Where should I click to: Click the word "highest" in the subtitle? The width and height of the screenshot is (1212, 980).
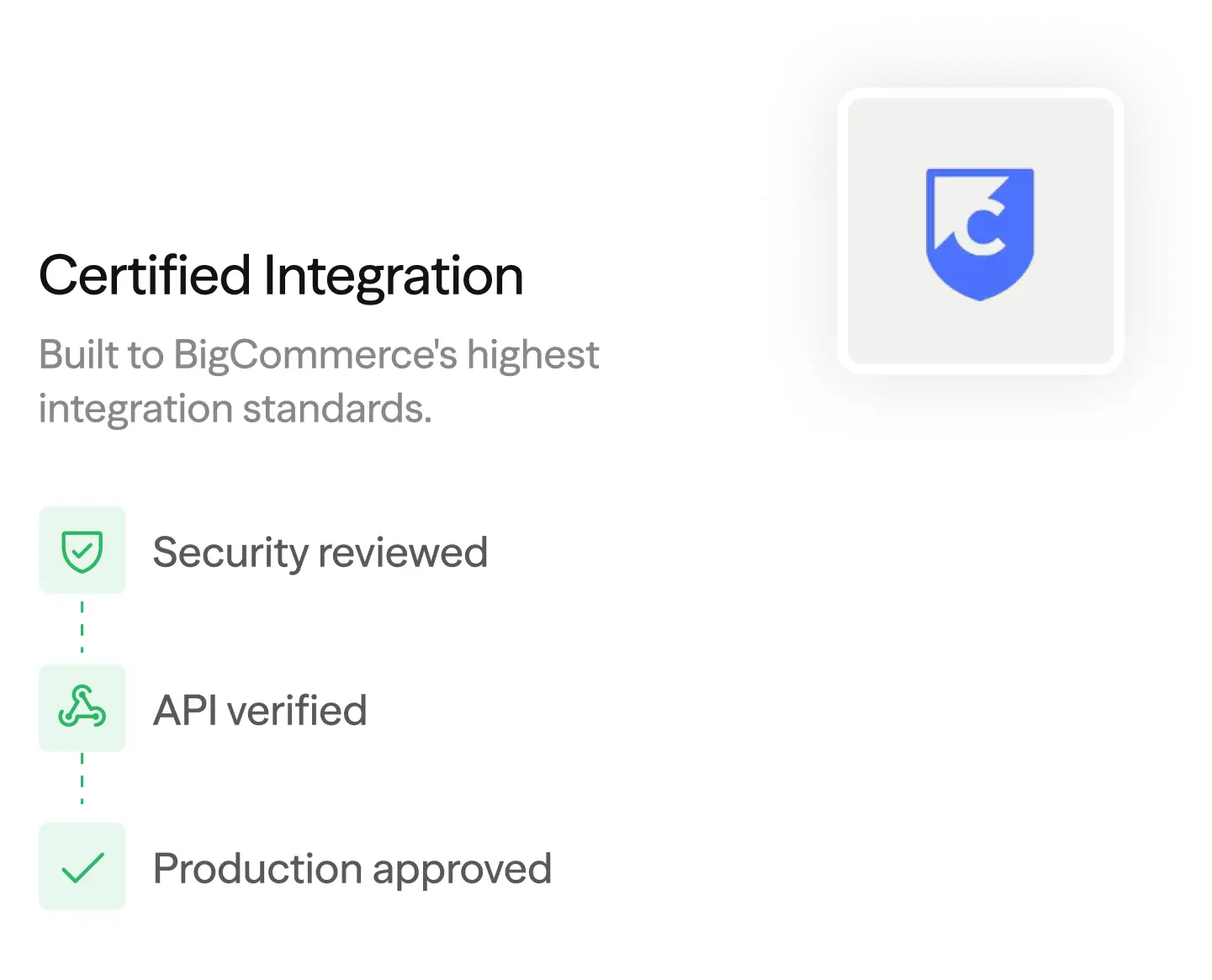pyautogui.click(x=532, y=355)
